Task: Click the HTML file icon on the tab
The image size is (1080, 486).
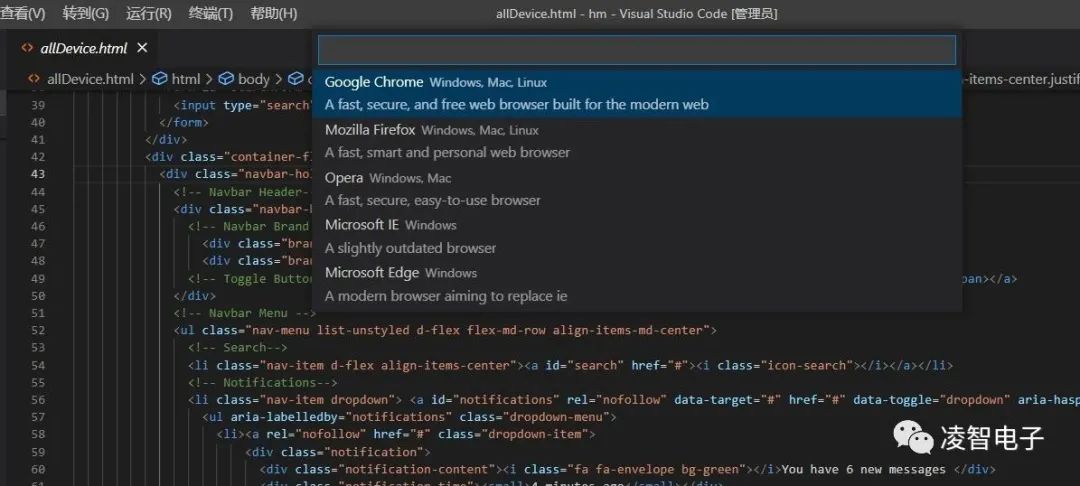Action: (28, 48)
